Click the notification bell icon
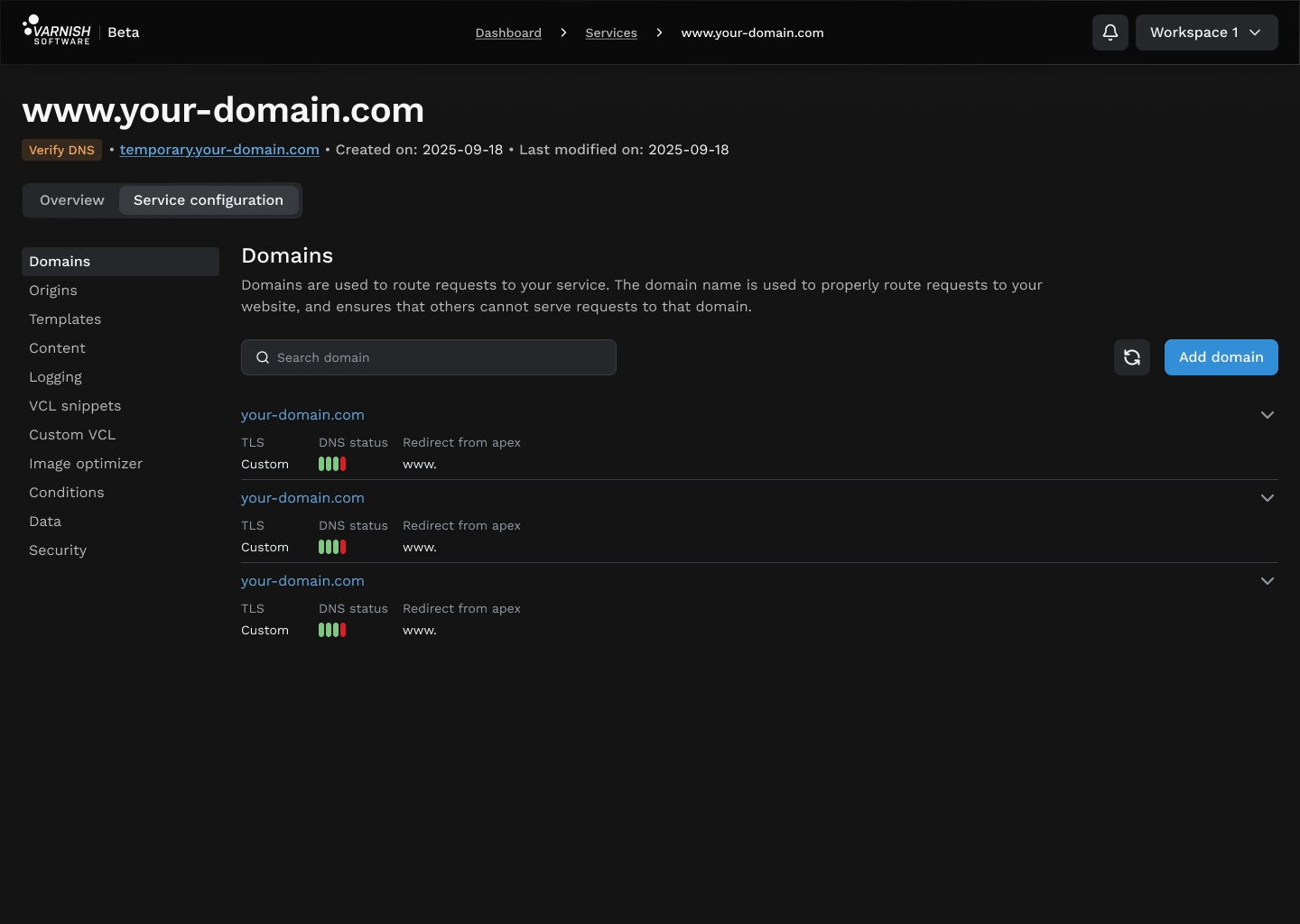 tap(1110, 32)
